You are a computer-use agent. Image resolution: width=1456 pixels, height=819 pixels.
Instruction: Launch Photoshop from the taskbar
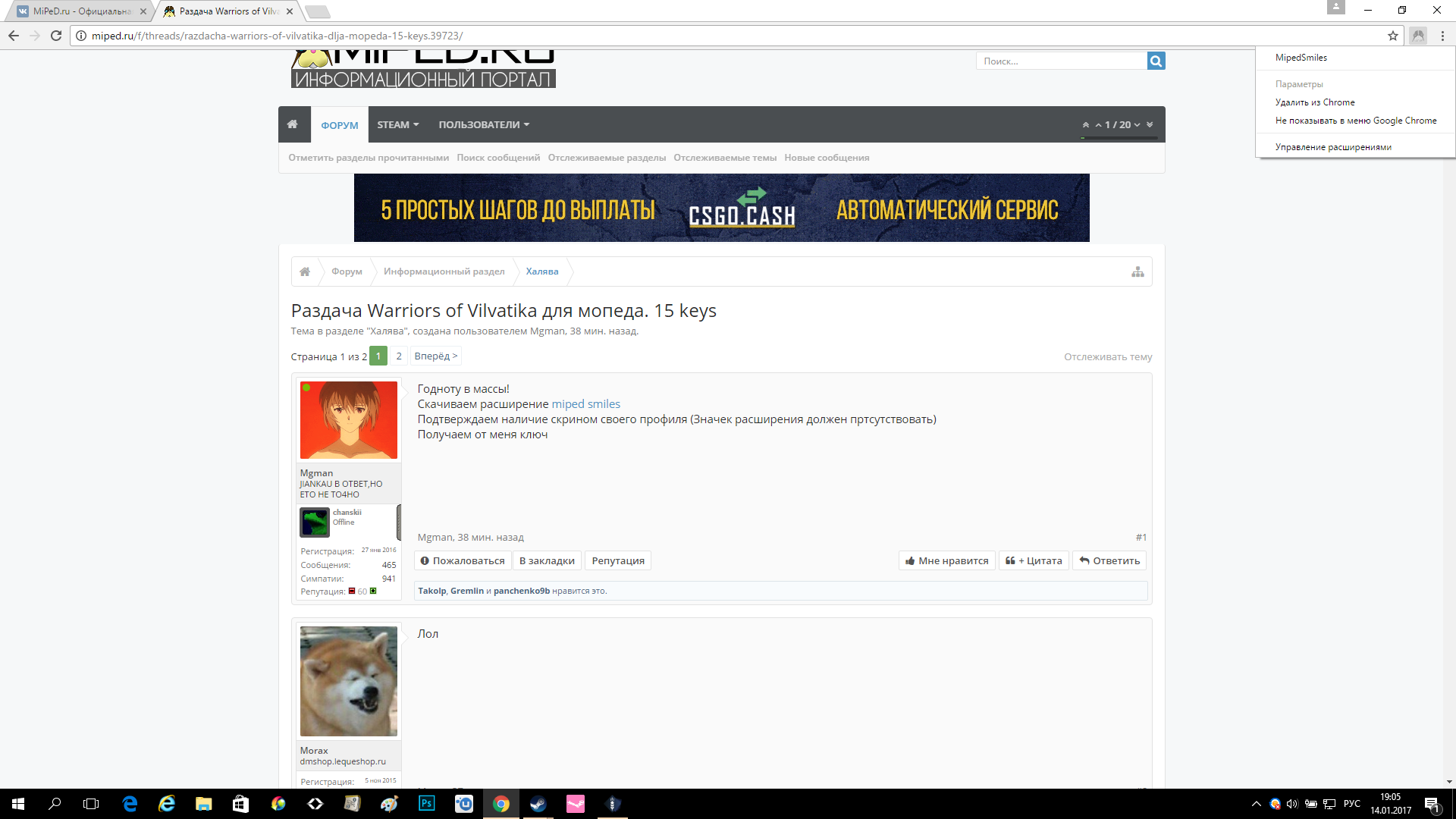point(427,804)
